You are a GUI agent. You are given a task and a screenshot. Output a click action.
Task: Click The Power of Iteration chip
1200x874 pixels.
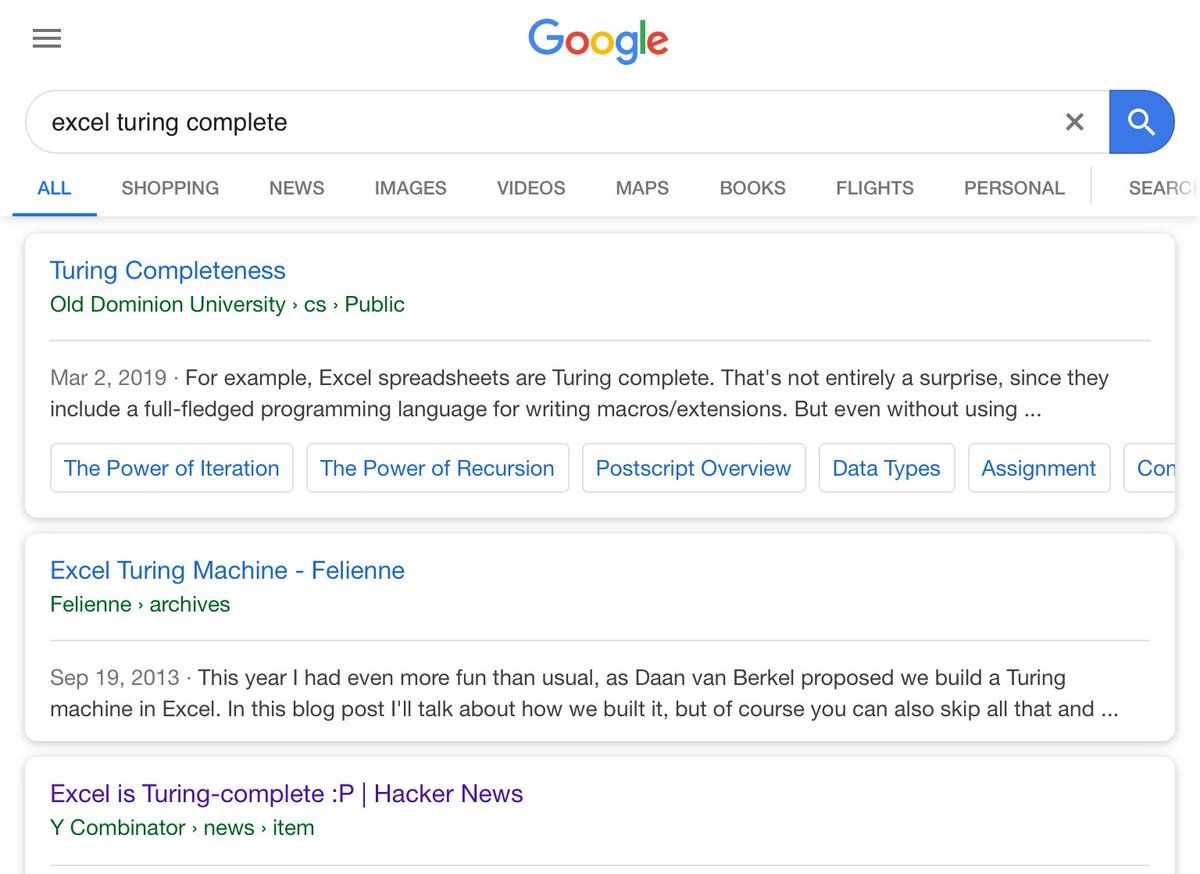coord(172,468)
